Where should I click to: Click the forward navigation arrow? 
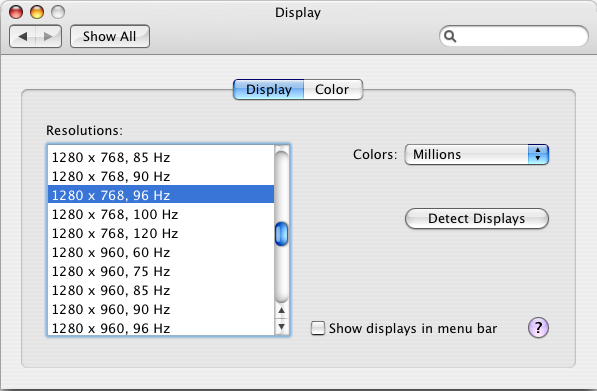pyautogui.click(x=48, y=37)
